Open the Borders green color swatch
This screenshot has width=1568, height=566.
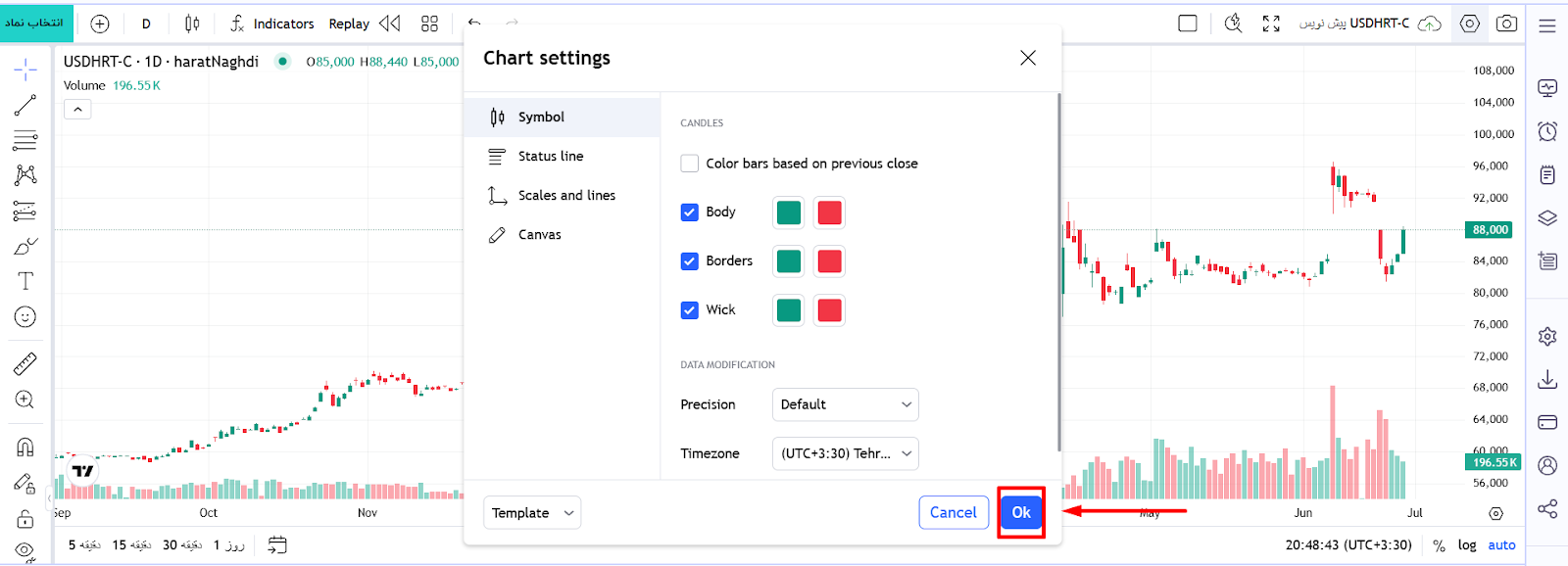click(789, 261)
